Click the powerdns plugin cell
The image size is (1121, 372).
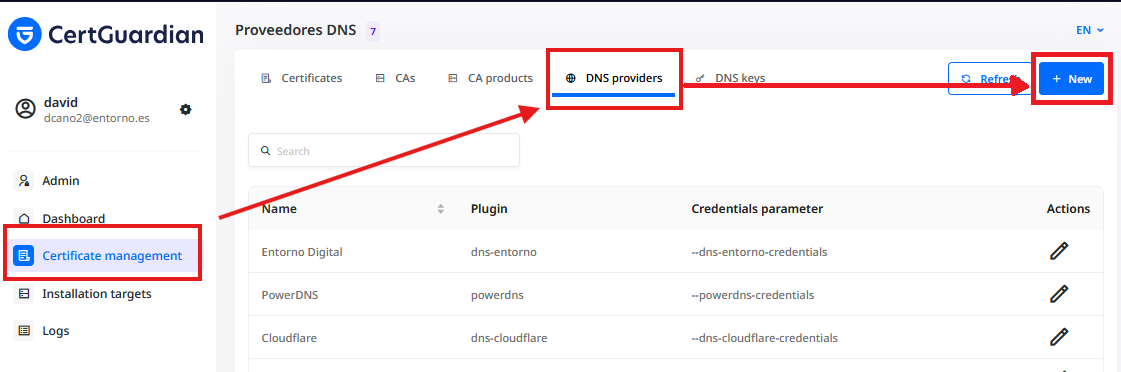[498, 295]
